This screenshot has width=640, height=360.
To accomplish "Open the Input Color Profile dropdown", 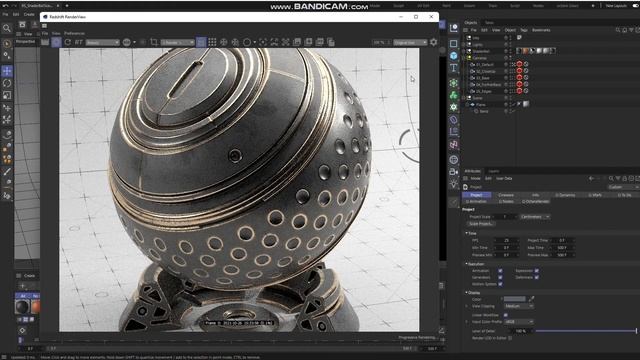I will point(518,322).
